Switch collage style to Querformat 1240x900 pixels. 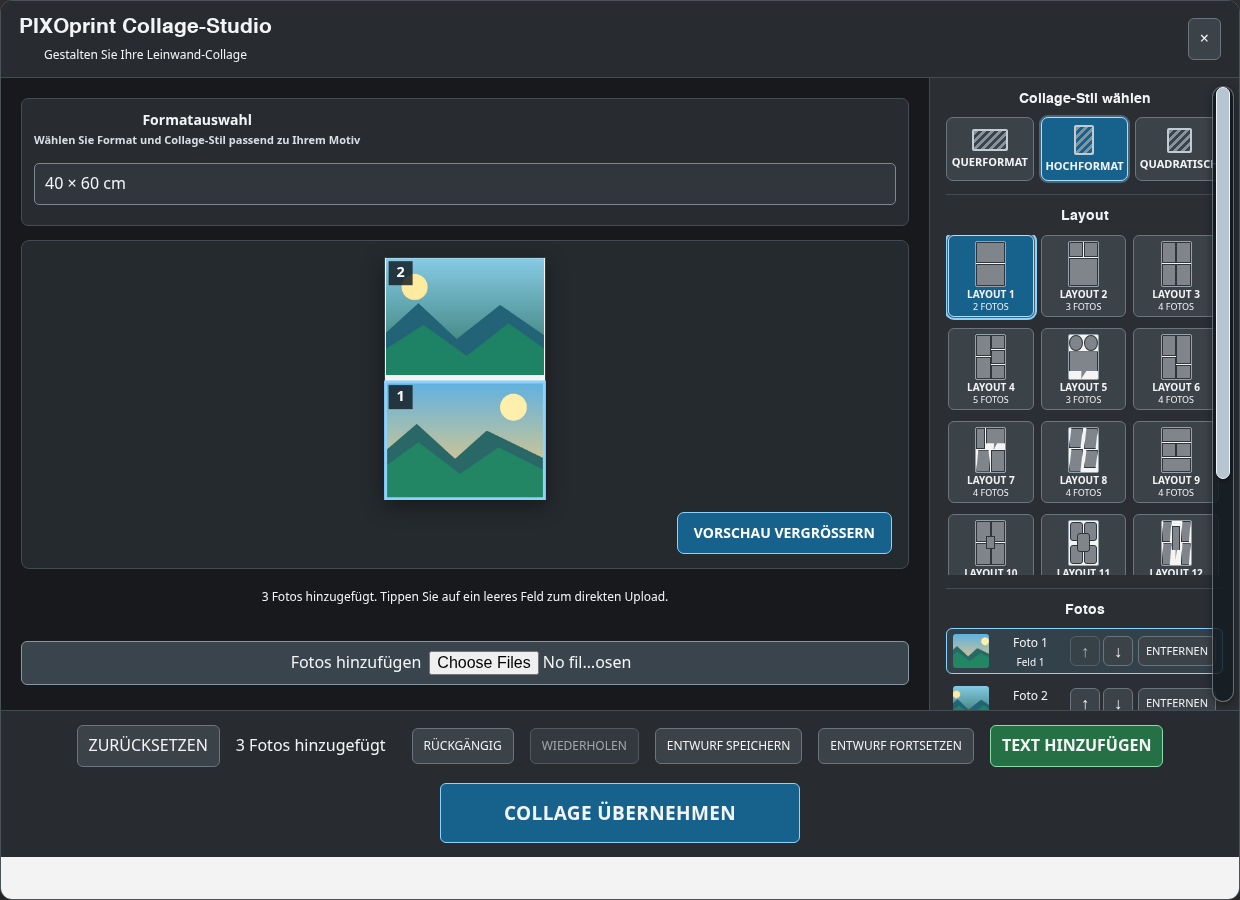[x=990, y=149]
